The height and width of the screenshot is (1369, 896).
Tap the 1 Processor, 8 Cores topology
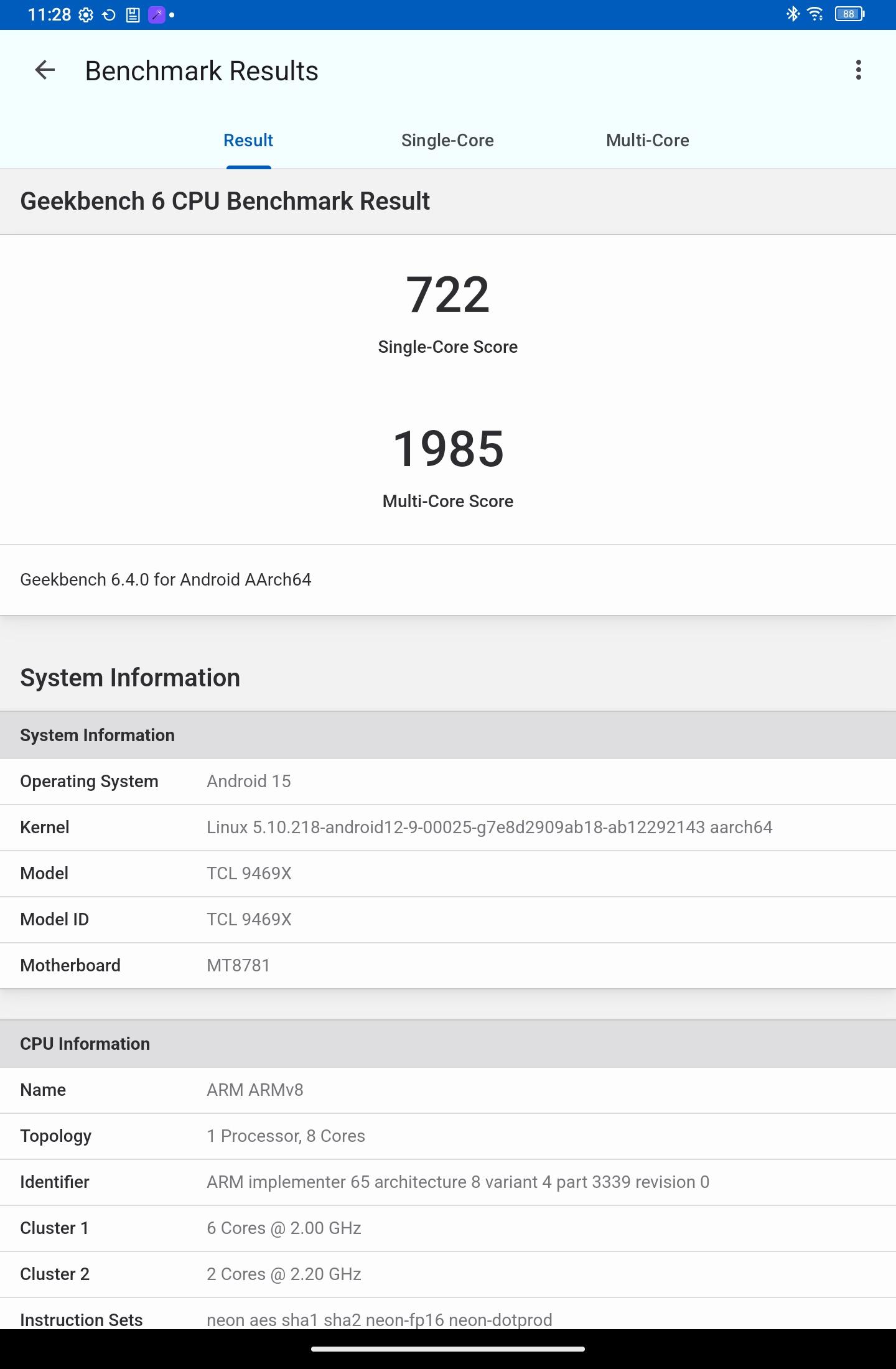[286, 1136]
